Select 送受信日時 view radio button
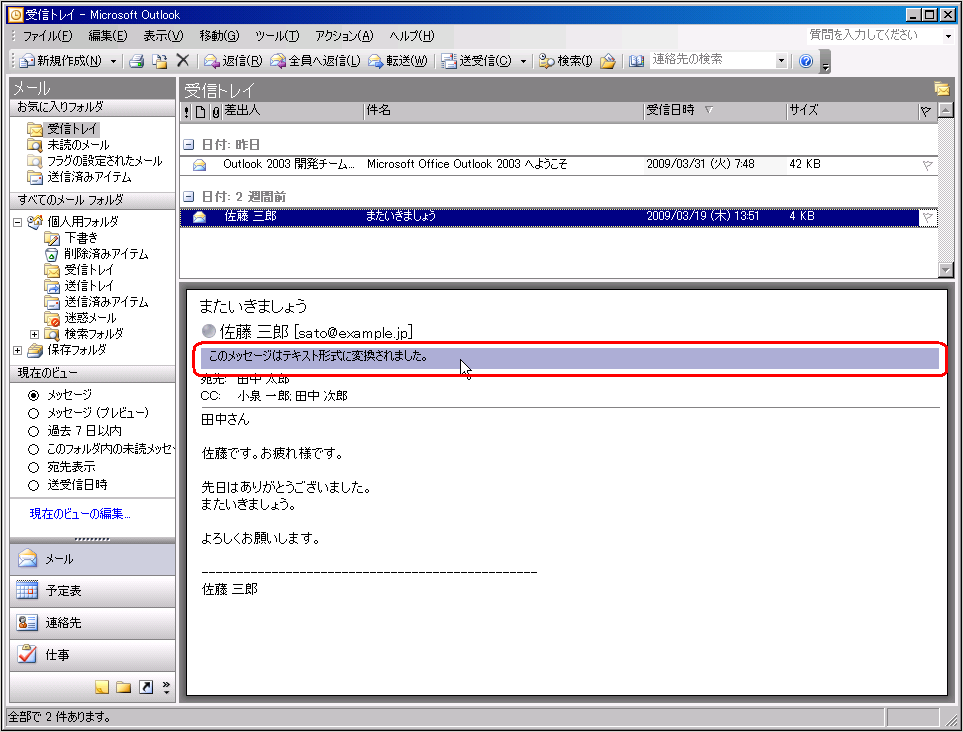Viewport: 963px width, 732px height. 34,485
